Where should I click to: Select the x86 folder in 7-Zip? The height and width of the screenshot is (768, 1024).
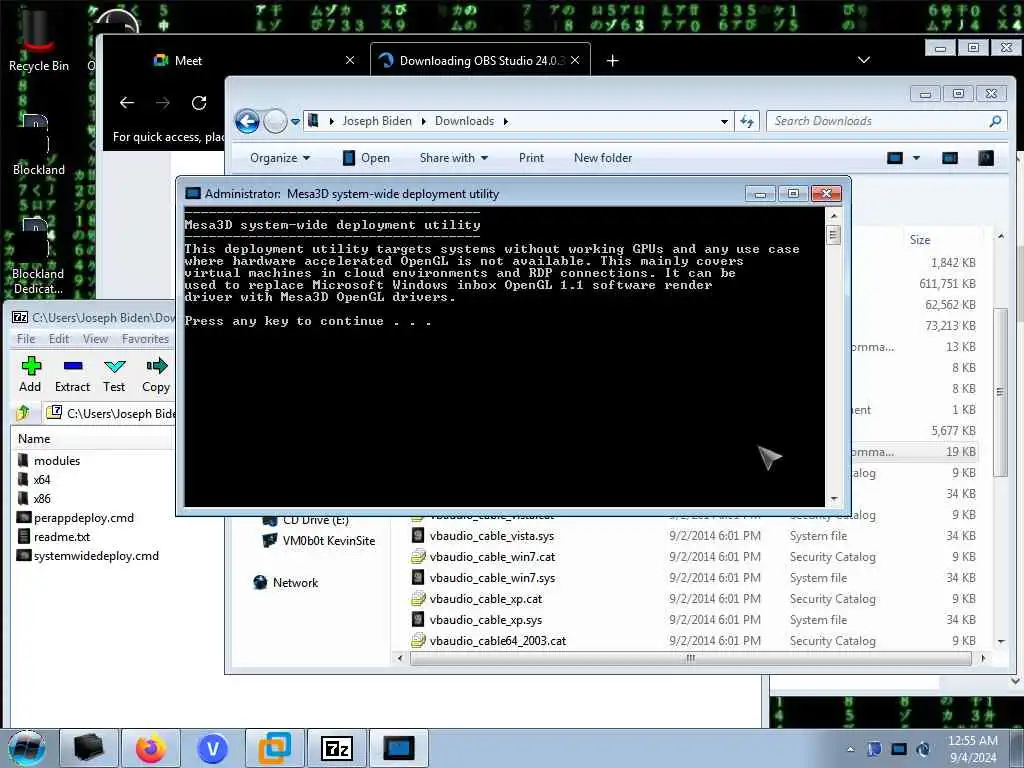pos(34,498)
